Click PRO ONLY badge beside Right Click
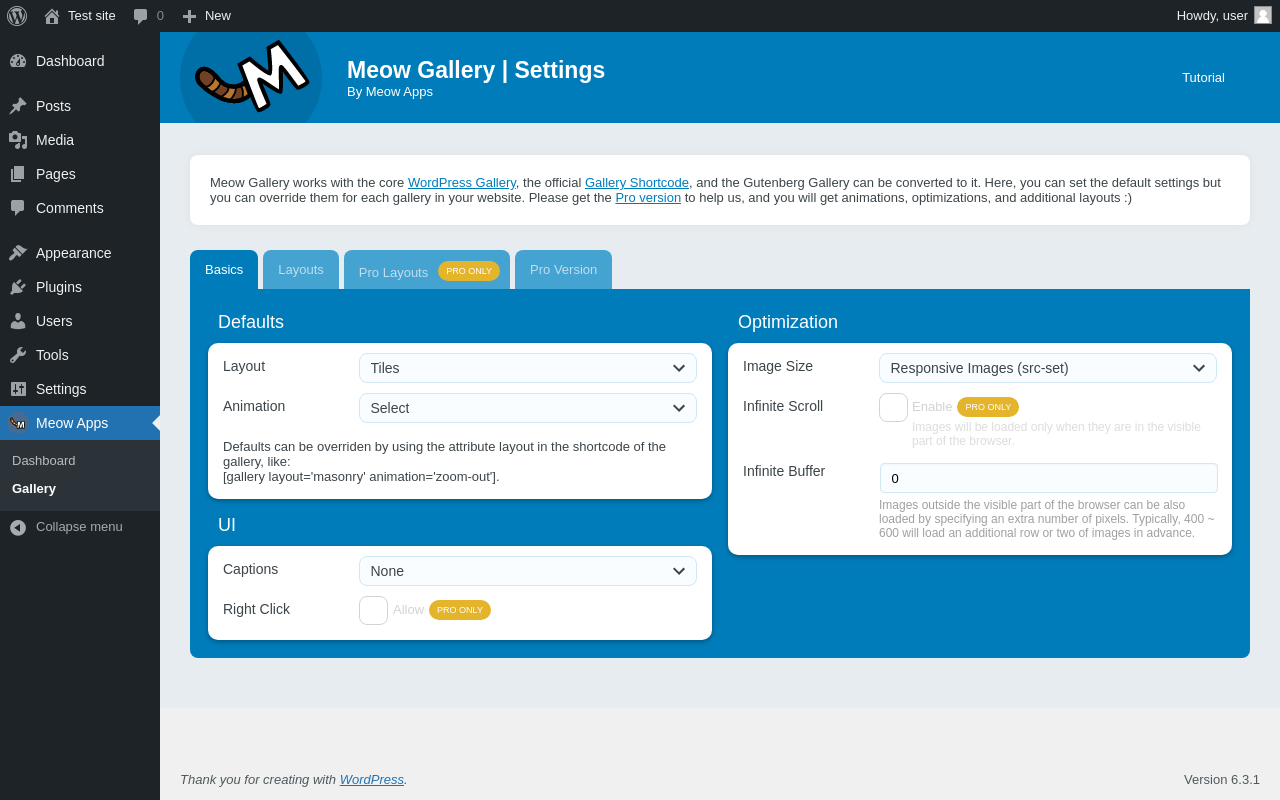 pyautogui.click(x=460, y=610)
